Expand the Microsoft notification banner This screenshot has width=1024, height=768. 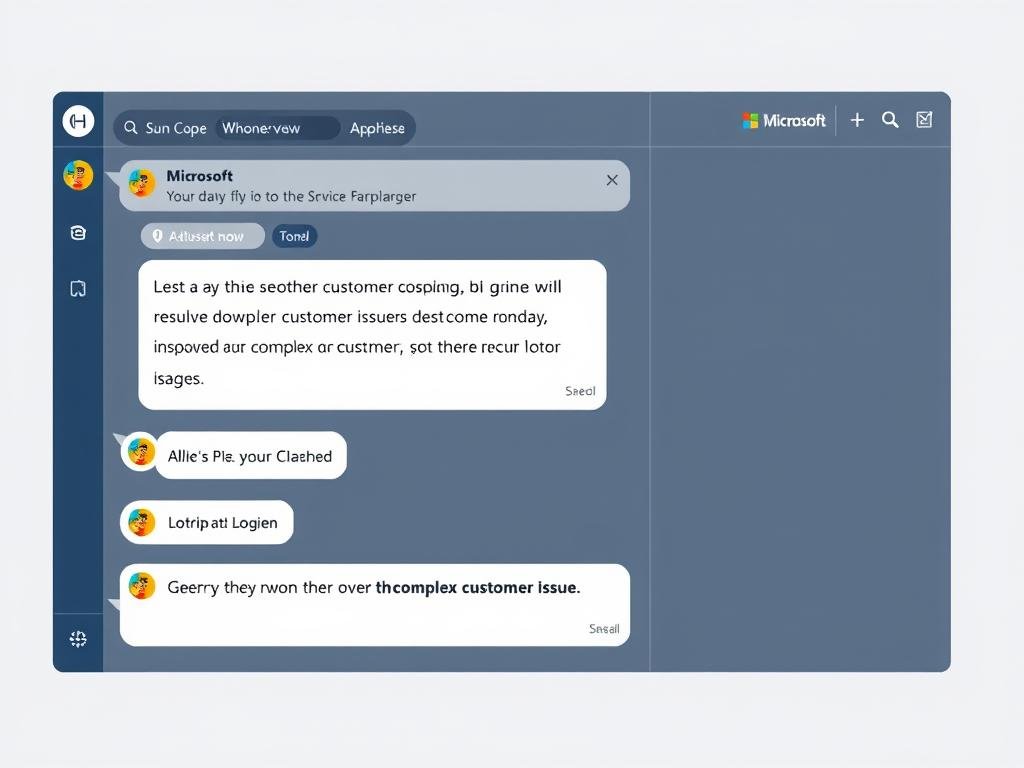pos(370,185)
